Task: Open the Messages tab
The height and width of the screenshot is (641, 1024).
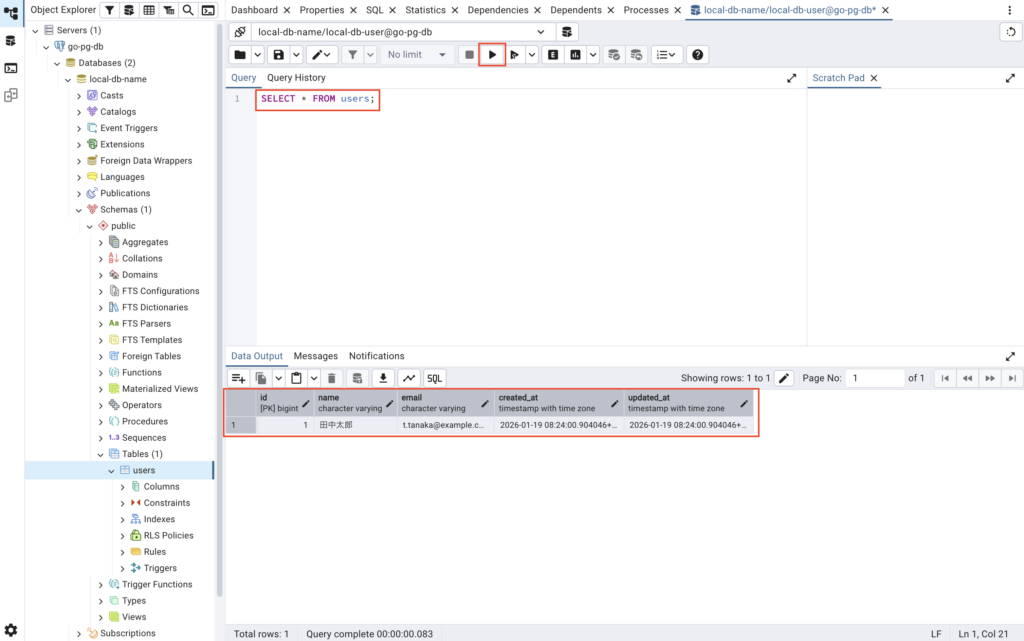Action: (x=315, y=356)
